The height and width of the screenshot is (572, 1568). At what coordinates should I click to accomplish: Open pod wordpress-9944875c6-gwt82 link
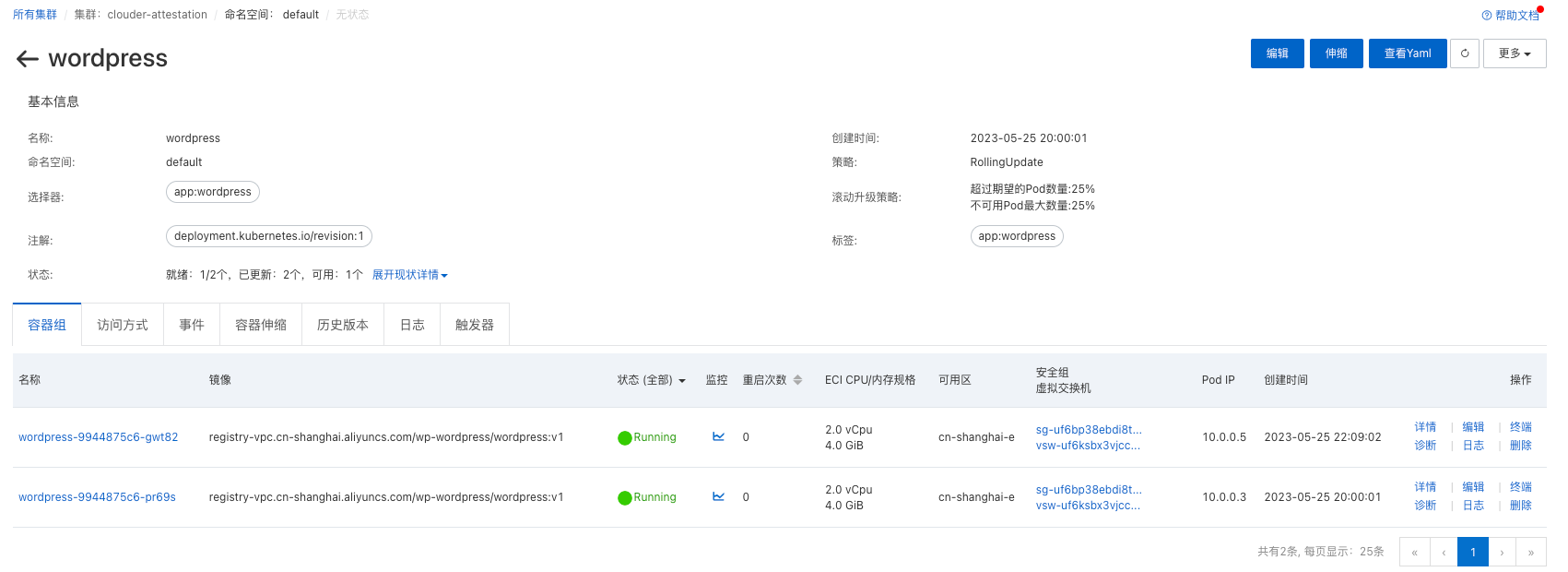tap(99, 437)
